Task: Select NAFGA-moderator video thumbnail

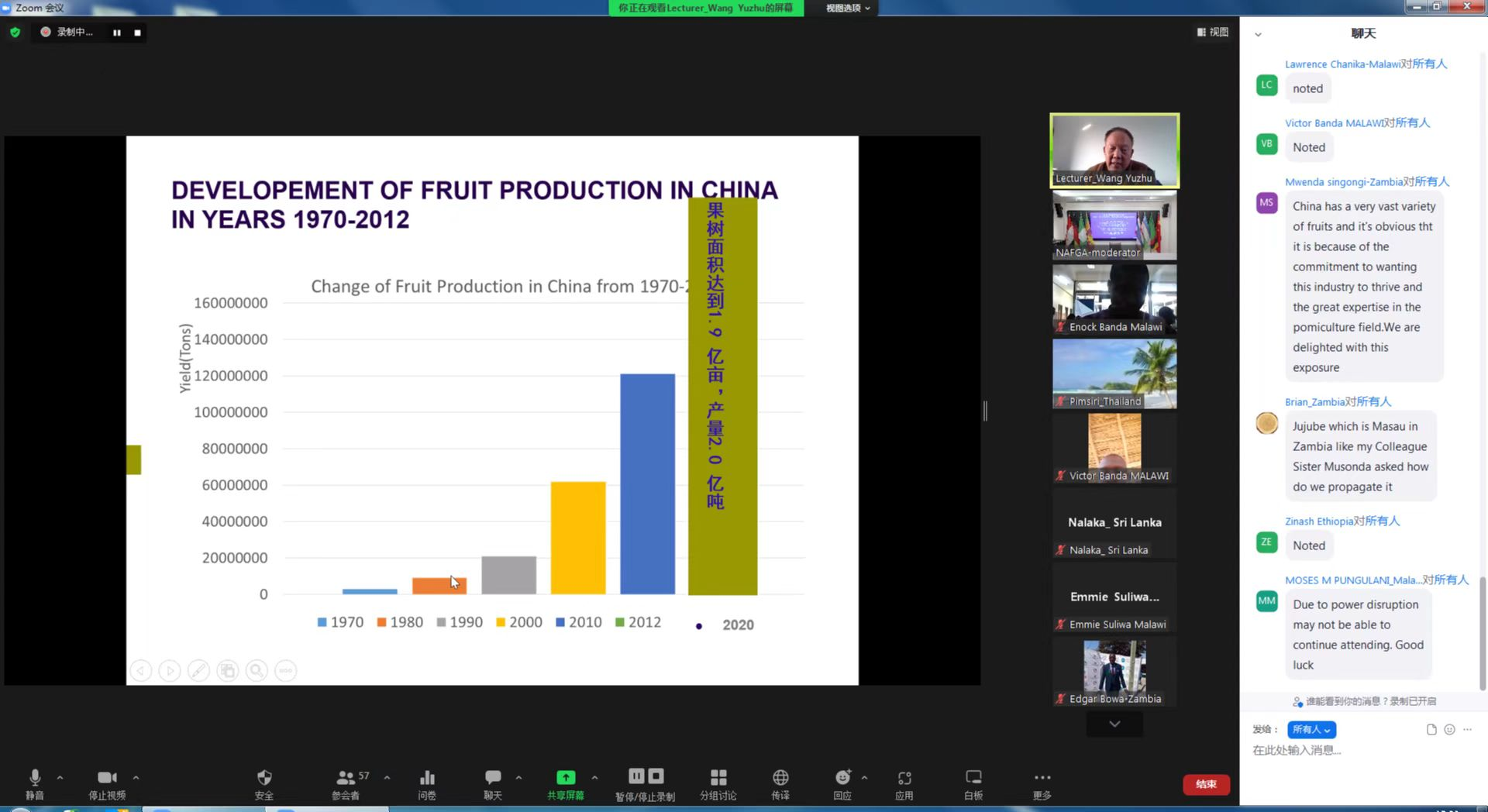Action: click(1114, 225)
